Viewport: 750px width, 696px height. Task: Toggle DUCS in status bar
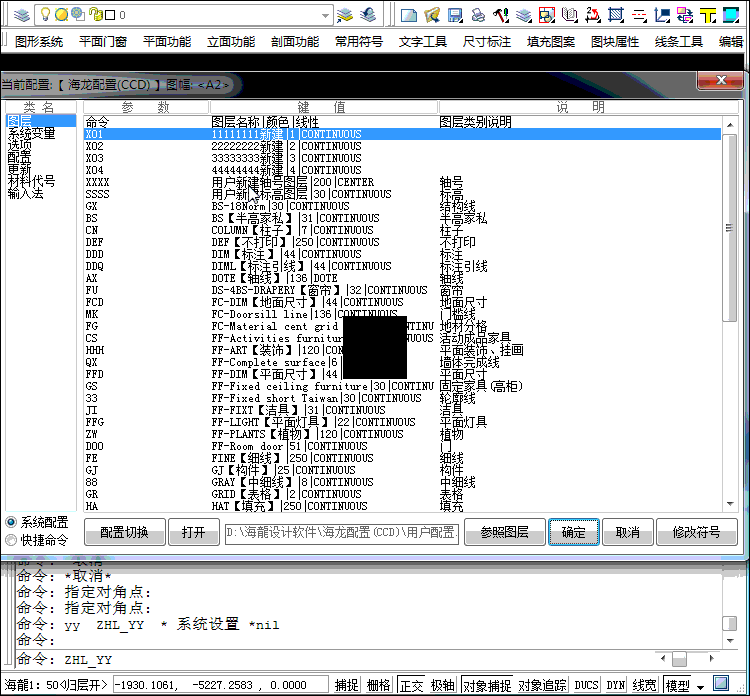[586, 685]
